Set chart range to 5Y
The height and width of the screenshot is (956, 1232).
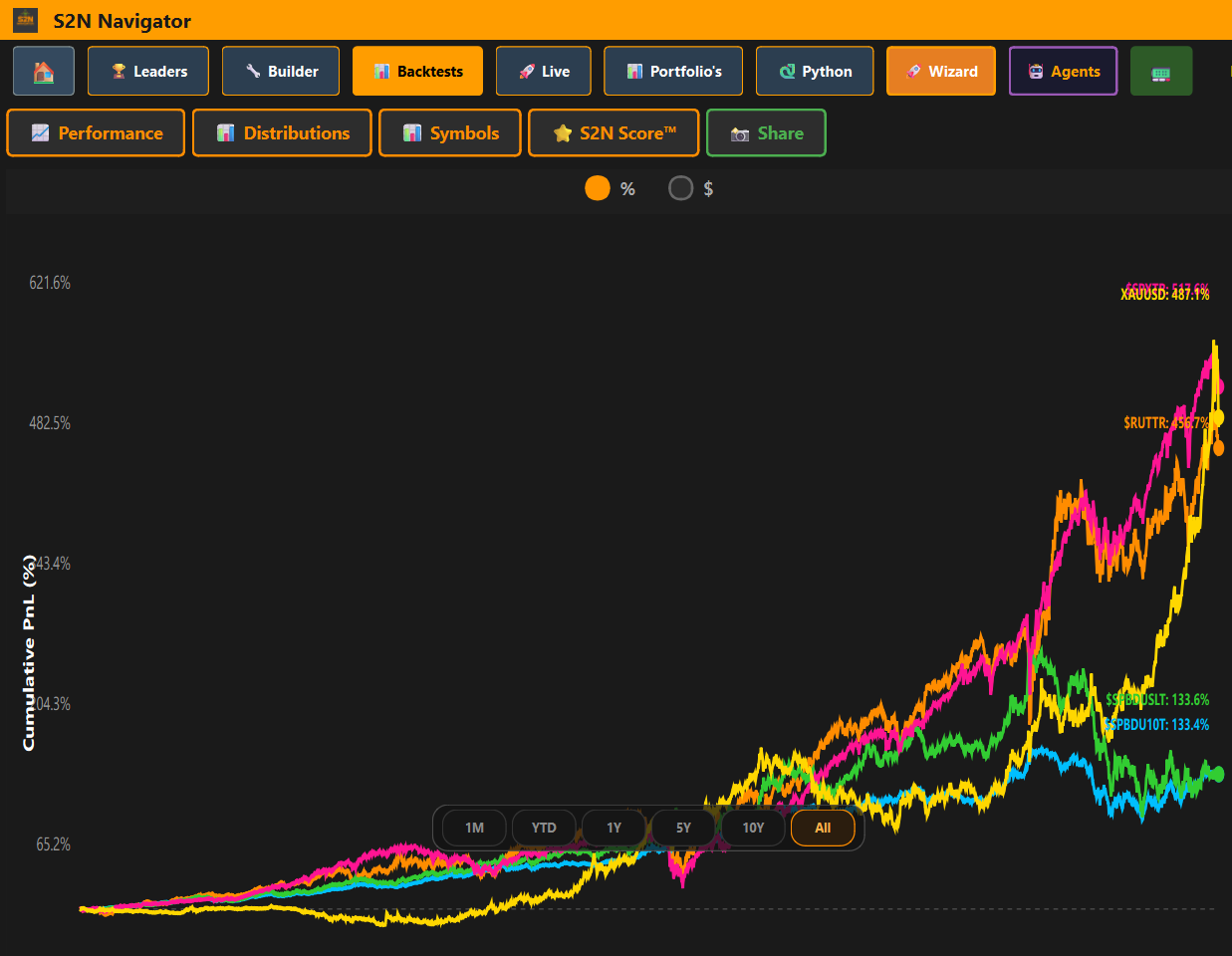(x=683, y=828)
